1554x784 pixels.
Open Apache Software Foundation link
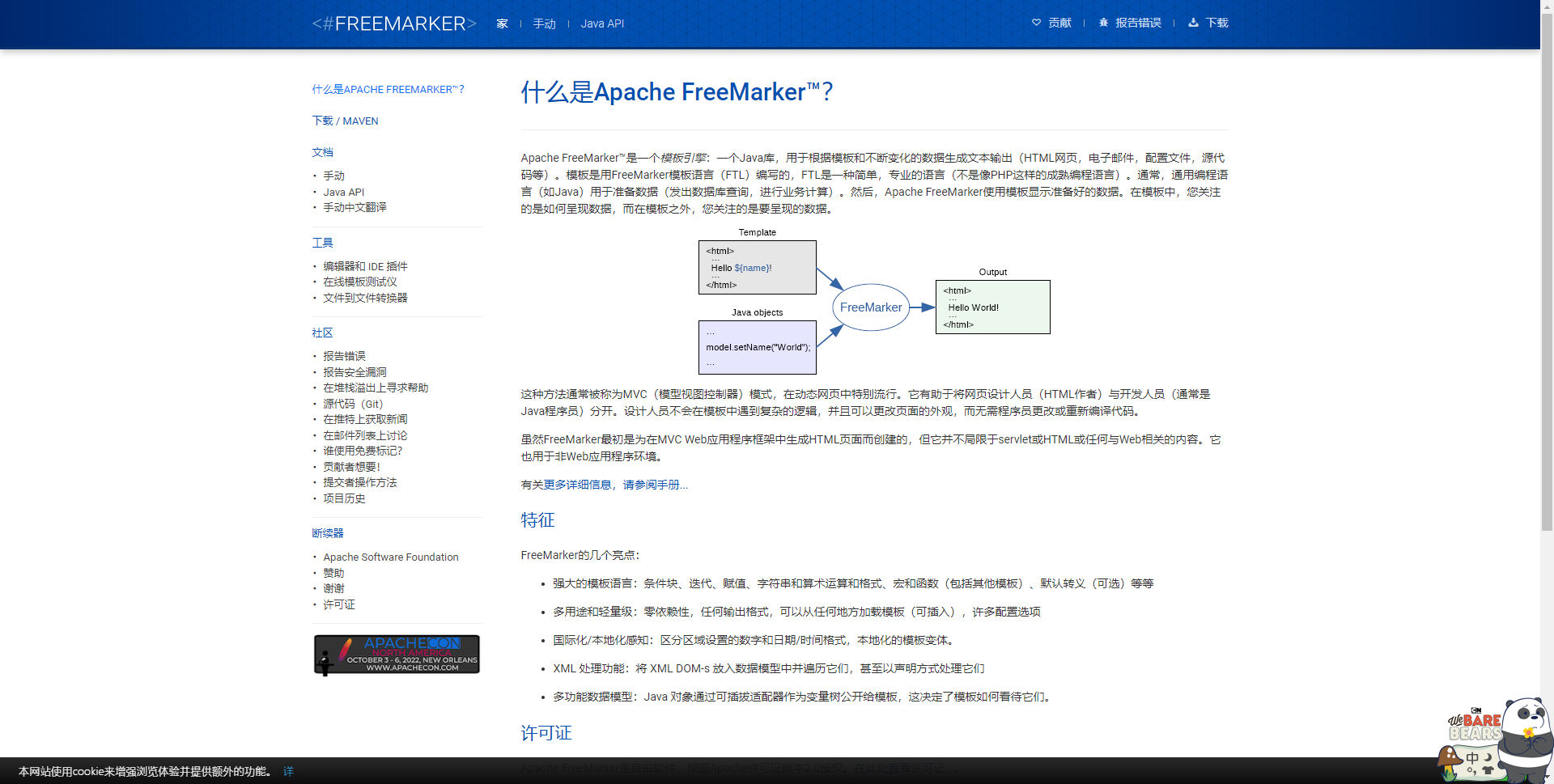391,557
